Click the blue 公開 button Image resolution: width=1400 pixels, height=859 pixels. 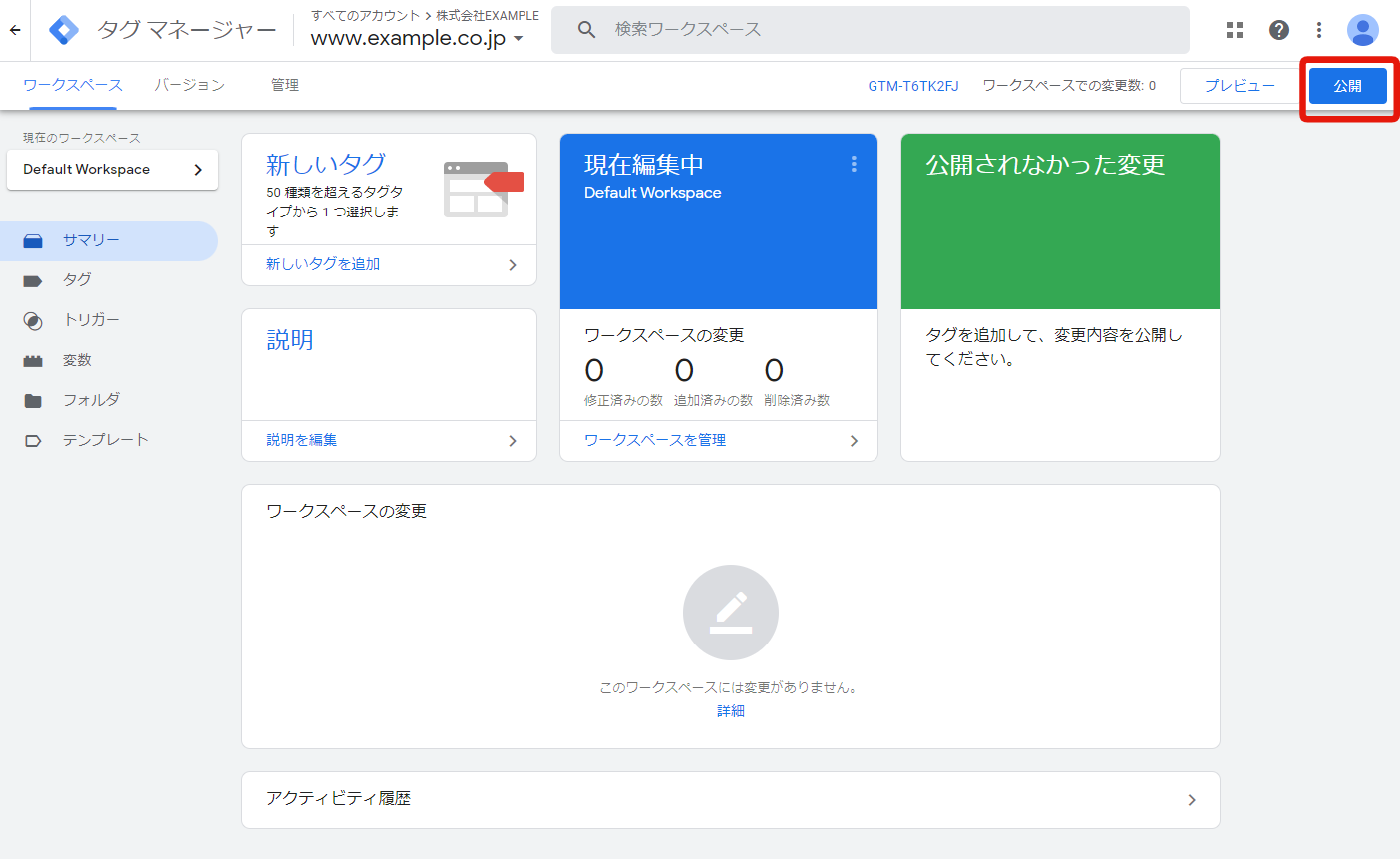pyautogui.click(x=1347, y=86)
